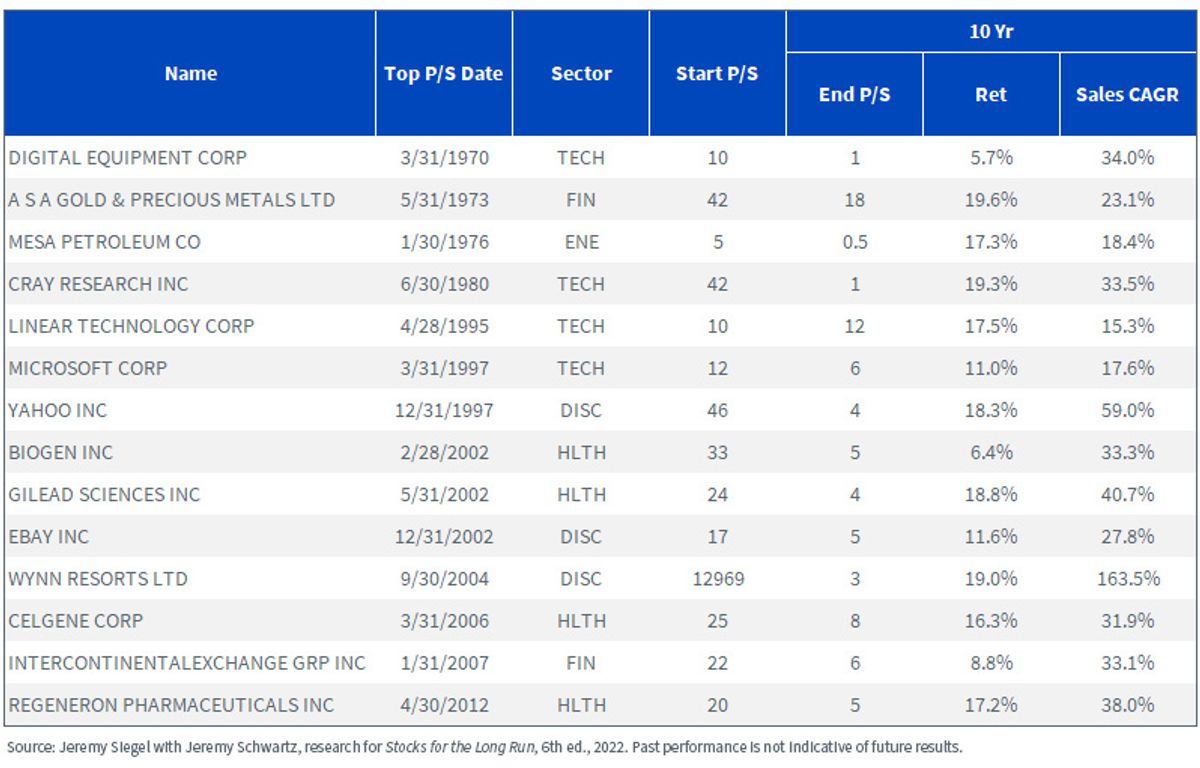The image size is (1200, 768).
Task: Click Sales CAGR value 163.5%
Action: pos(1127,578)
